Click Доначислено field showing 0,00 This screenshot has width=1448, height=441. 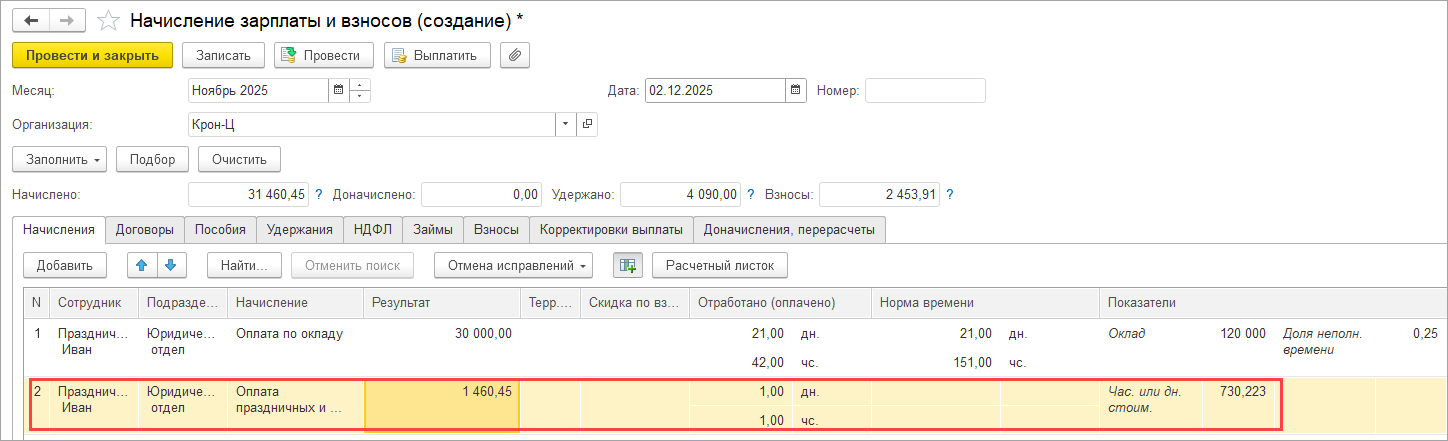point(481,194)
